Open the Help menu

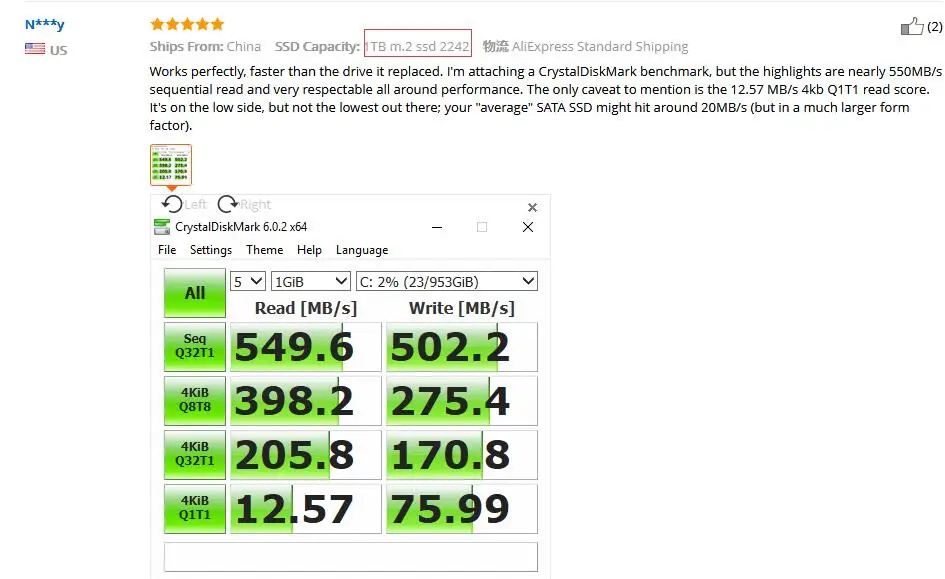[309, 250]
